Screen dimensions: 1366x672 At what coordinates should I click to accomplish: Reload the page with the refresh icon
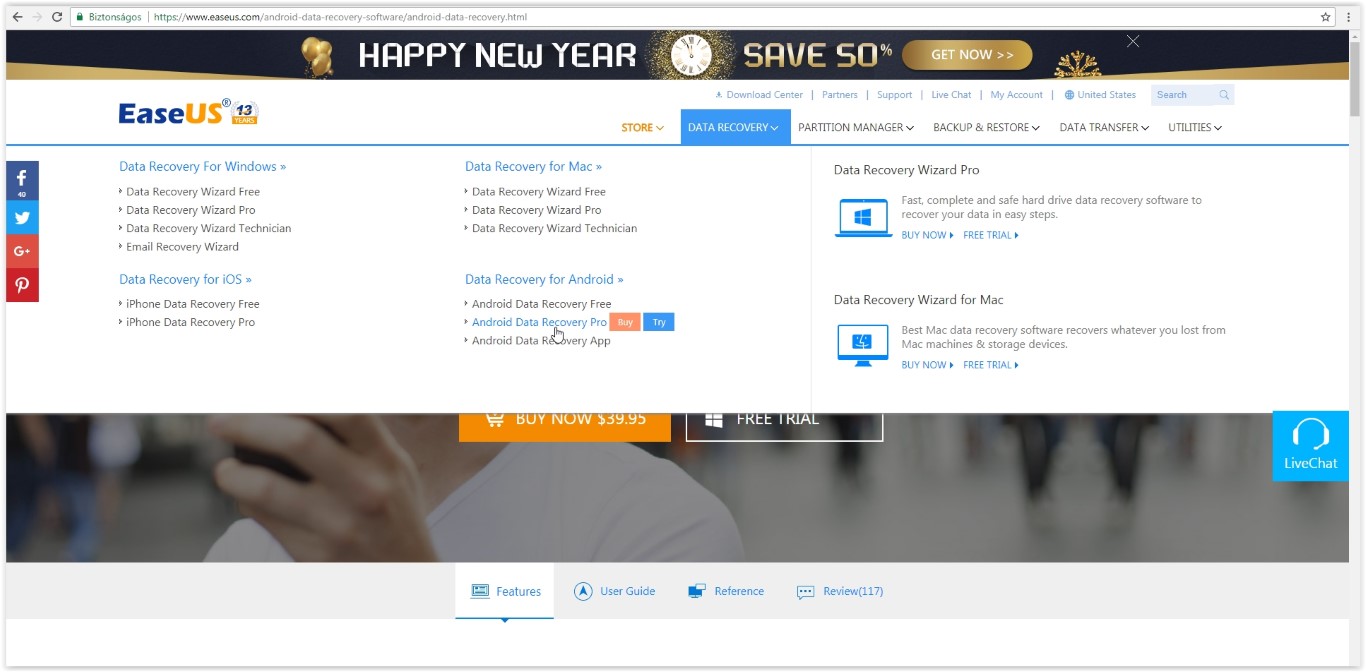tap(57, 17)
